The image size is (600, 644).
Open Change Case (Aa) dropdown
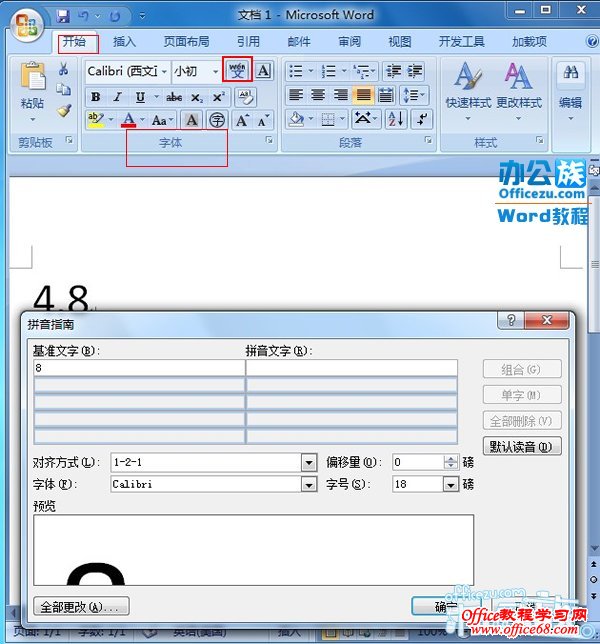pos(162,120)
